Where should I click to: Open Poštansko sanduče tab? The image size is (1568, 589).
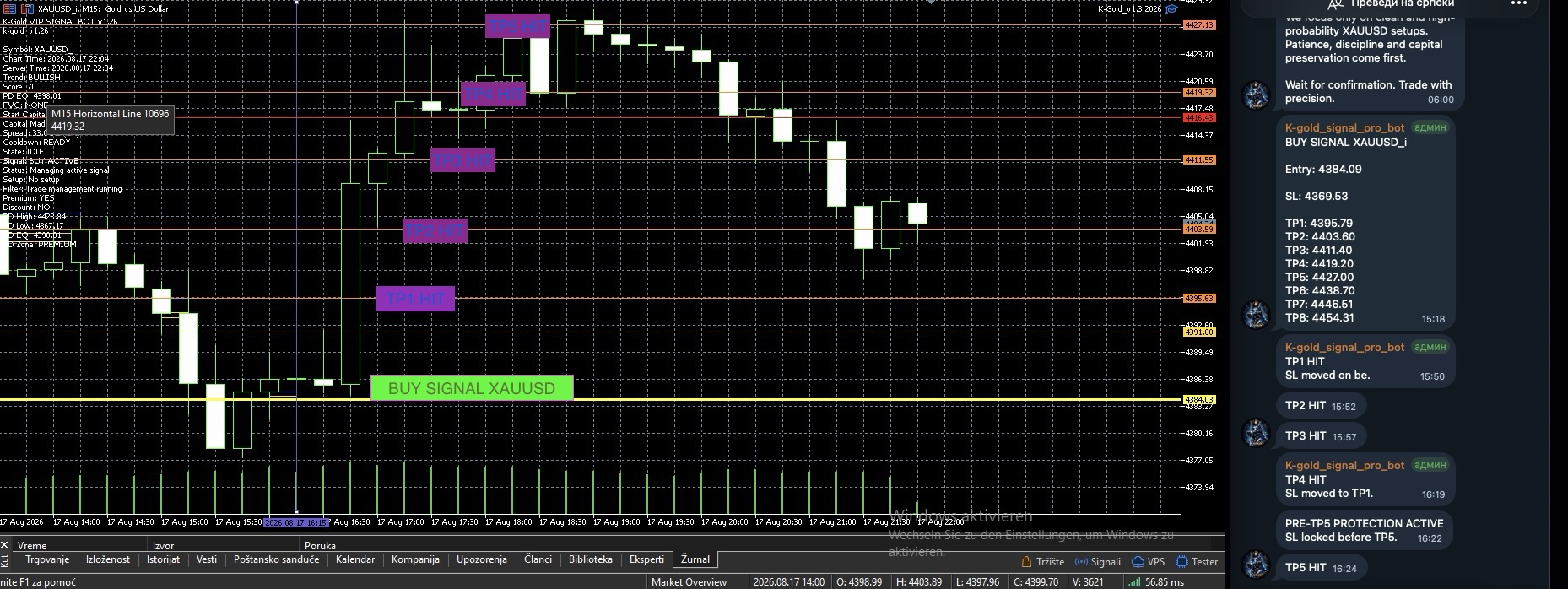pos(276,559)
